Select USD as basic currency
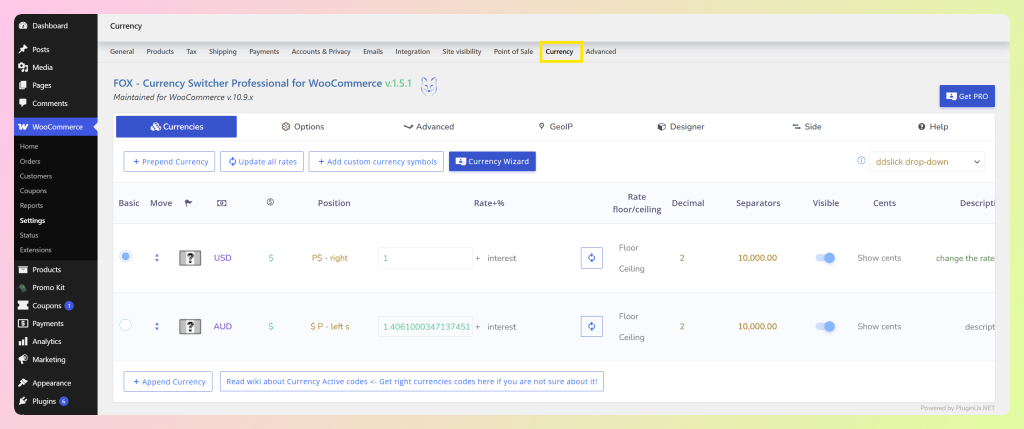1024x429 pixels. [x=125, y=257]
